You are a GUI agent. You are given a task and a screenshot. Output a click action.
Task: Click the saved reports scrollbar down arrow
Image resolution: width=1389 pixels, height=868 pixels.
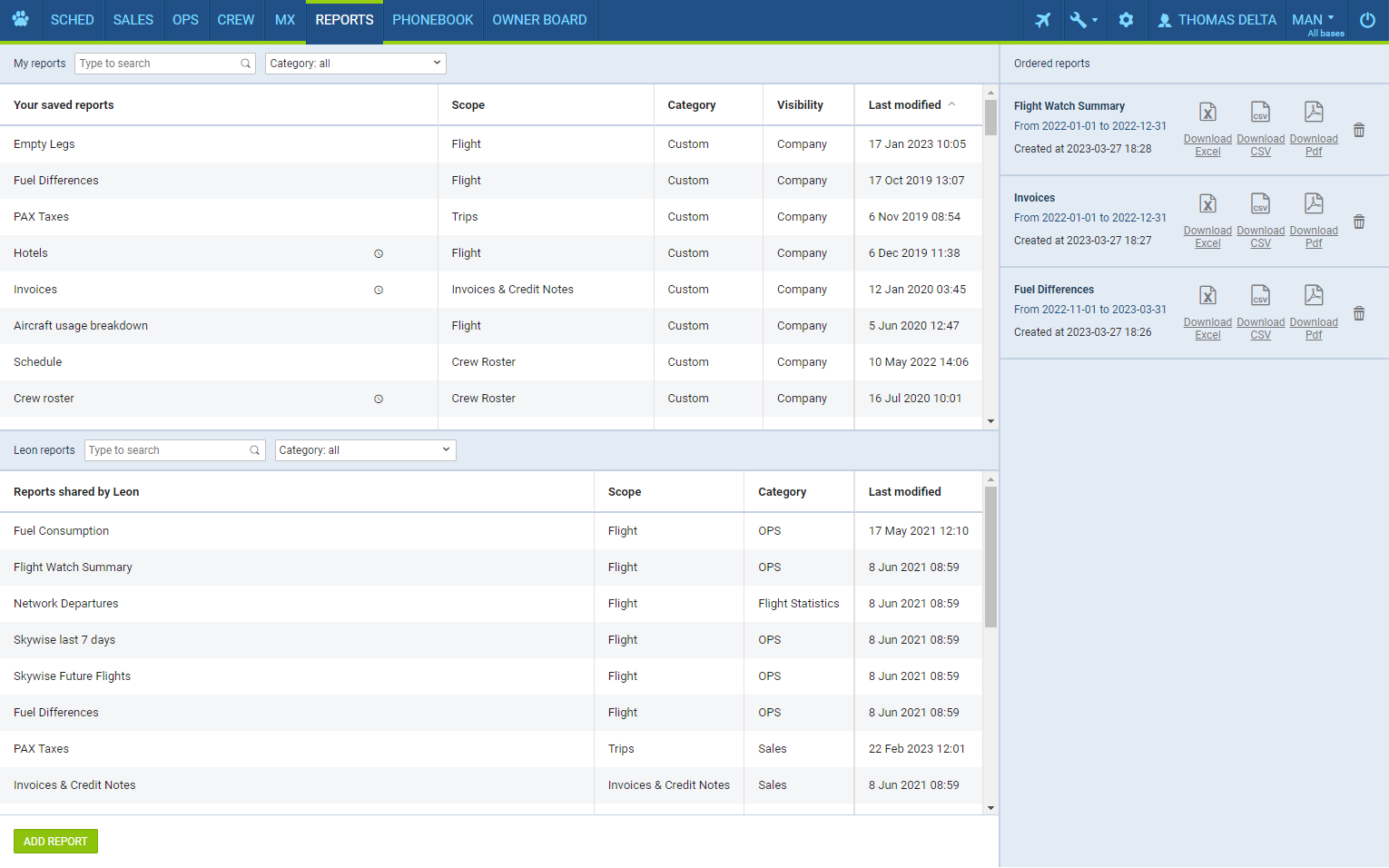(x=990, y=421)
